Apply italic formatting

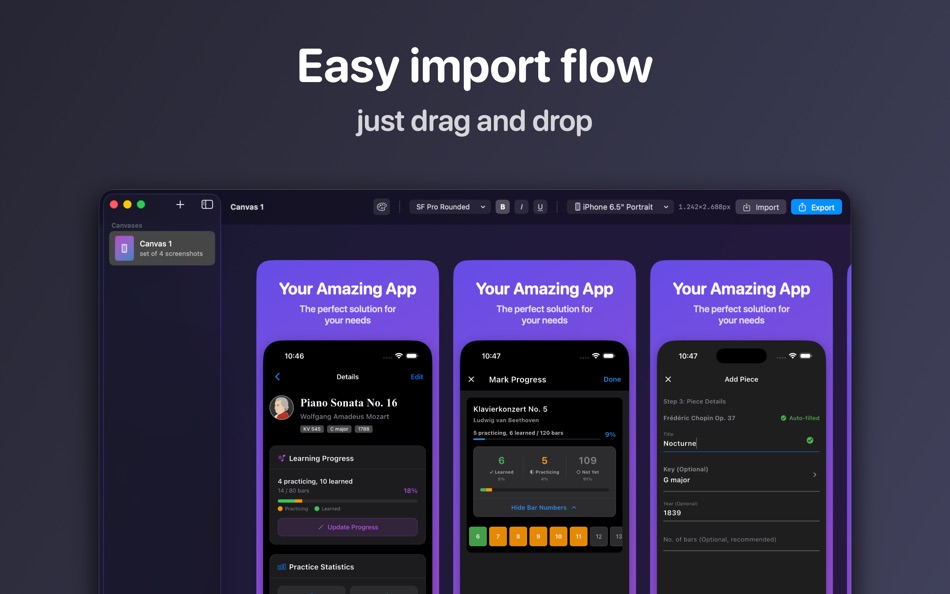521,206
